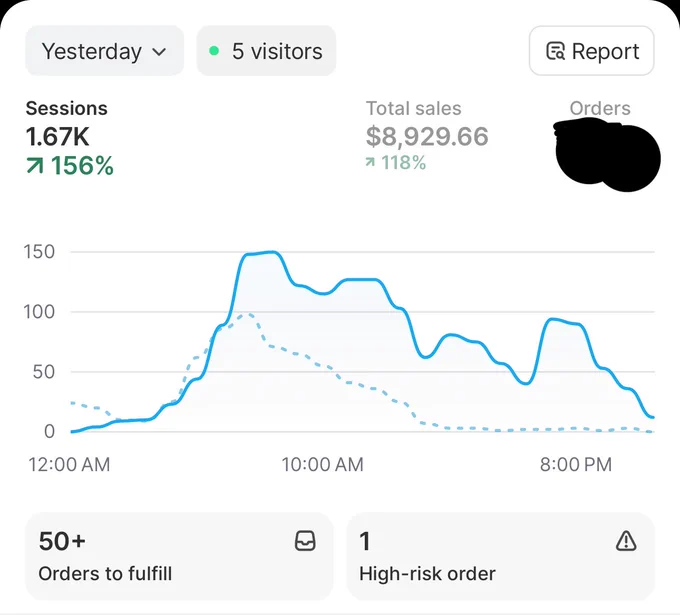Click the dashed comparison line peak
The height and width of the screenshot is (615, 680).
click(x=247, y=314)
